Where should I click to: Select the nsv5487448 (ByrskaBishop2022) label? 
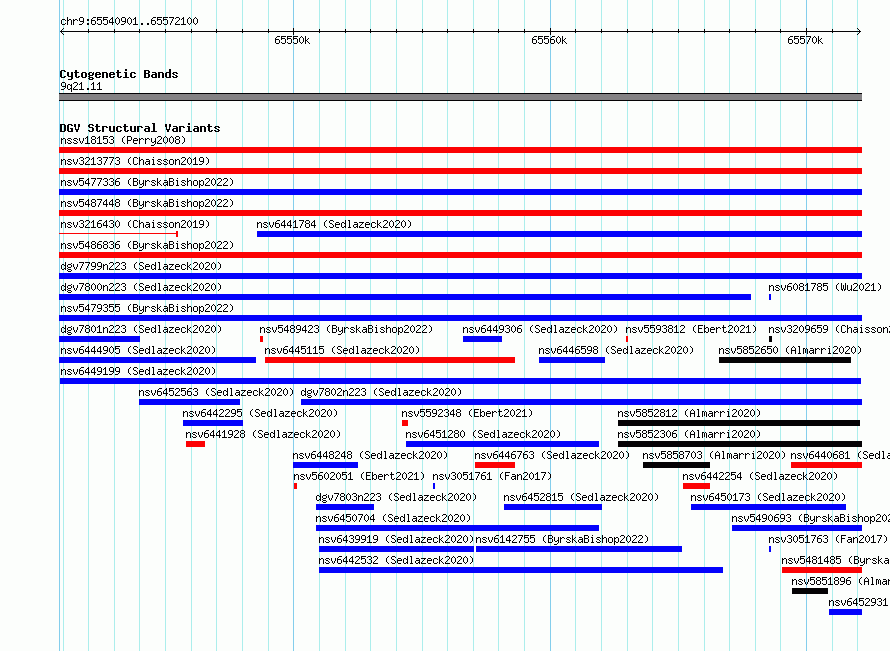point(147,203)
